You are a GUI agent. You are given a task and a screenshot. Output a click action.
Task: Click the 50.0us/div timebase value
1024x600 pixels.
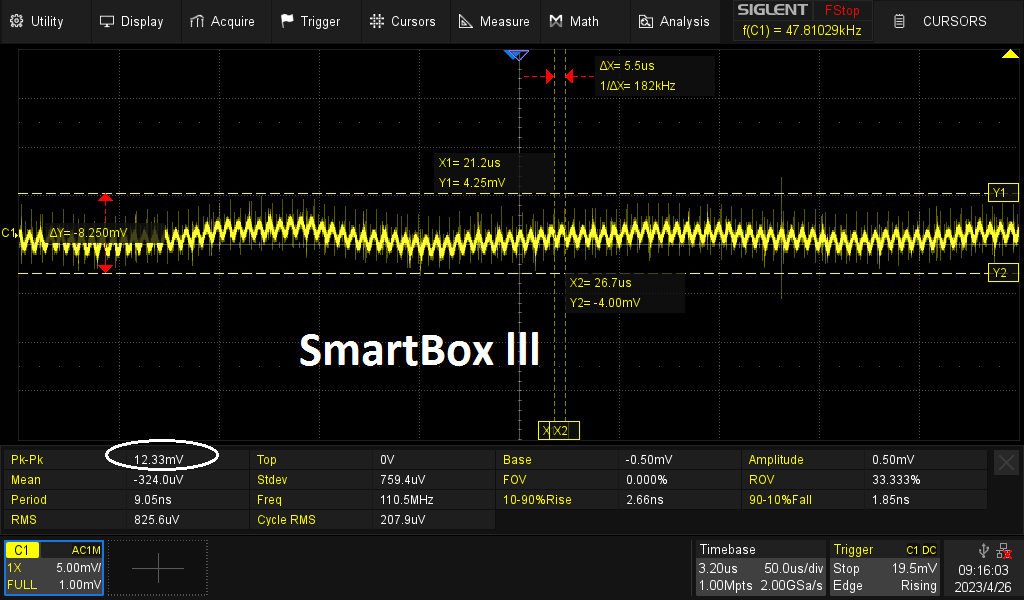coord(793,569)
